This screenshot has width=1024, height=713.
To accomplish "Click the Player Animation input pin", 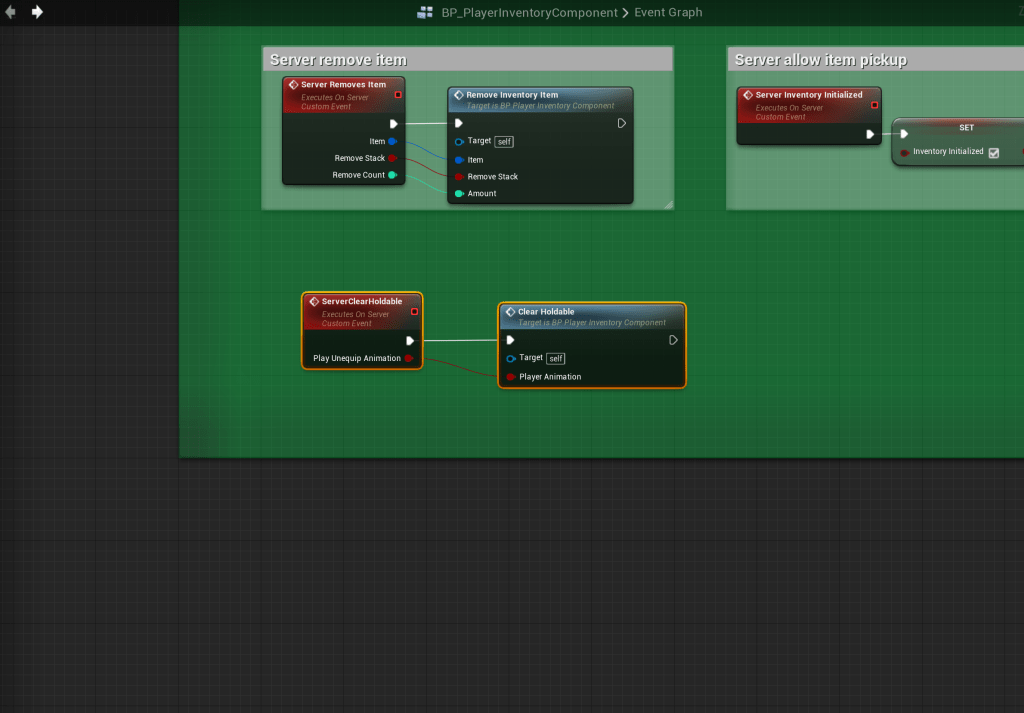I will click(511, 377).
